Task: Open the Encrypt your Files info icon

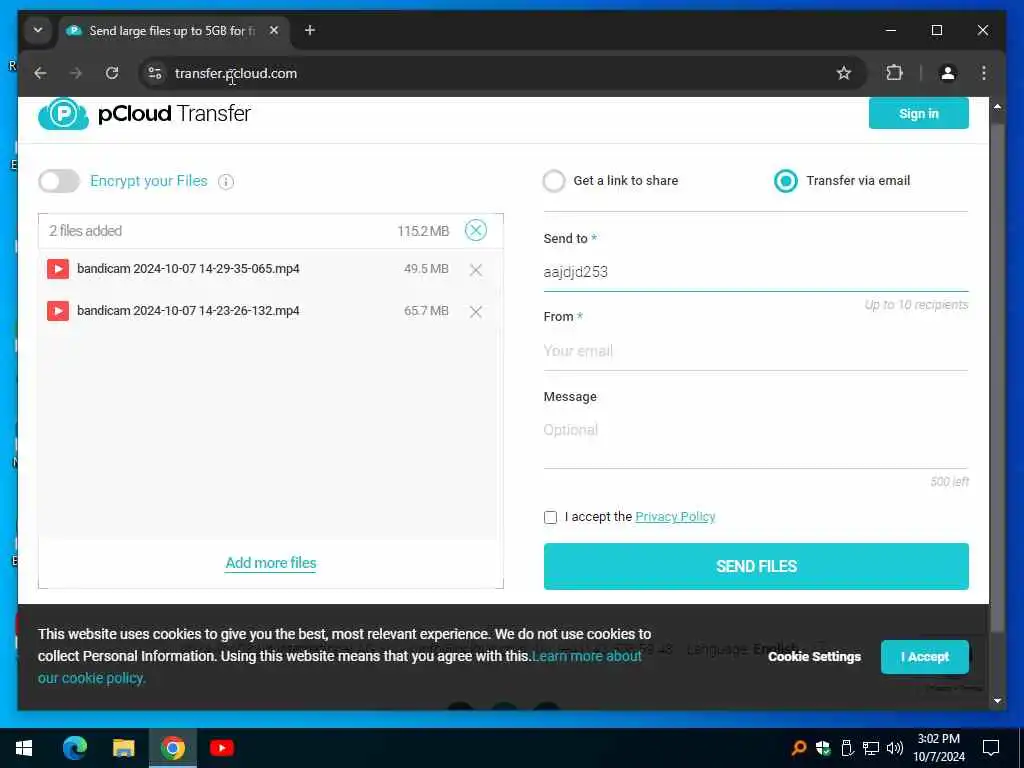Action: (226, 182)
